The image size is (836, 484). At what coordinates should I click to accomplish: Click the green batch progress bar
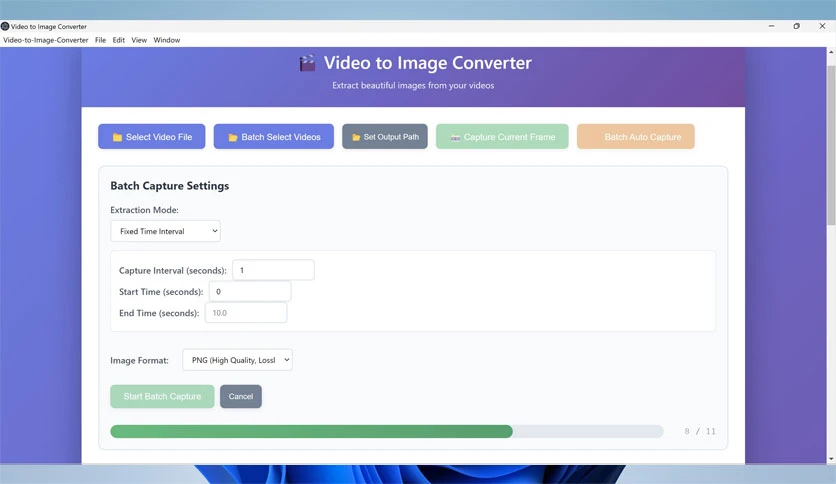point(311,431)
